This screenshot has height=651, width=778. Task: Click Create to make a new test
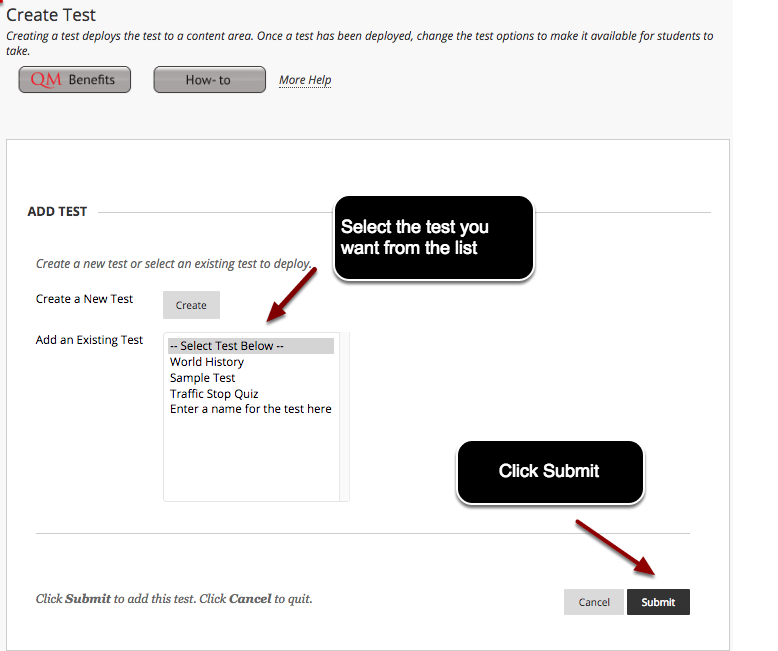[191, 305]
